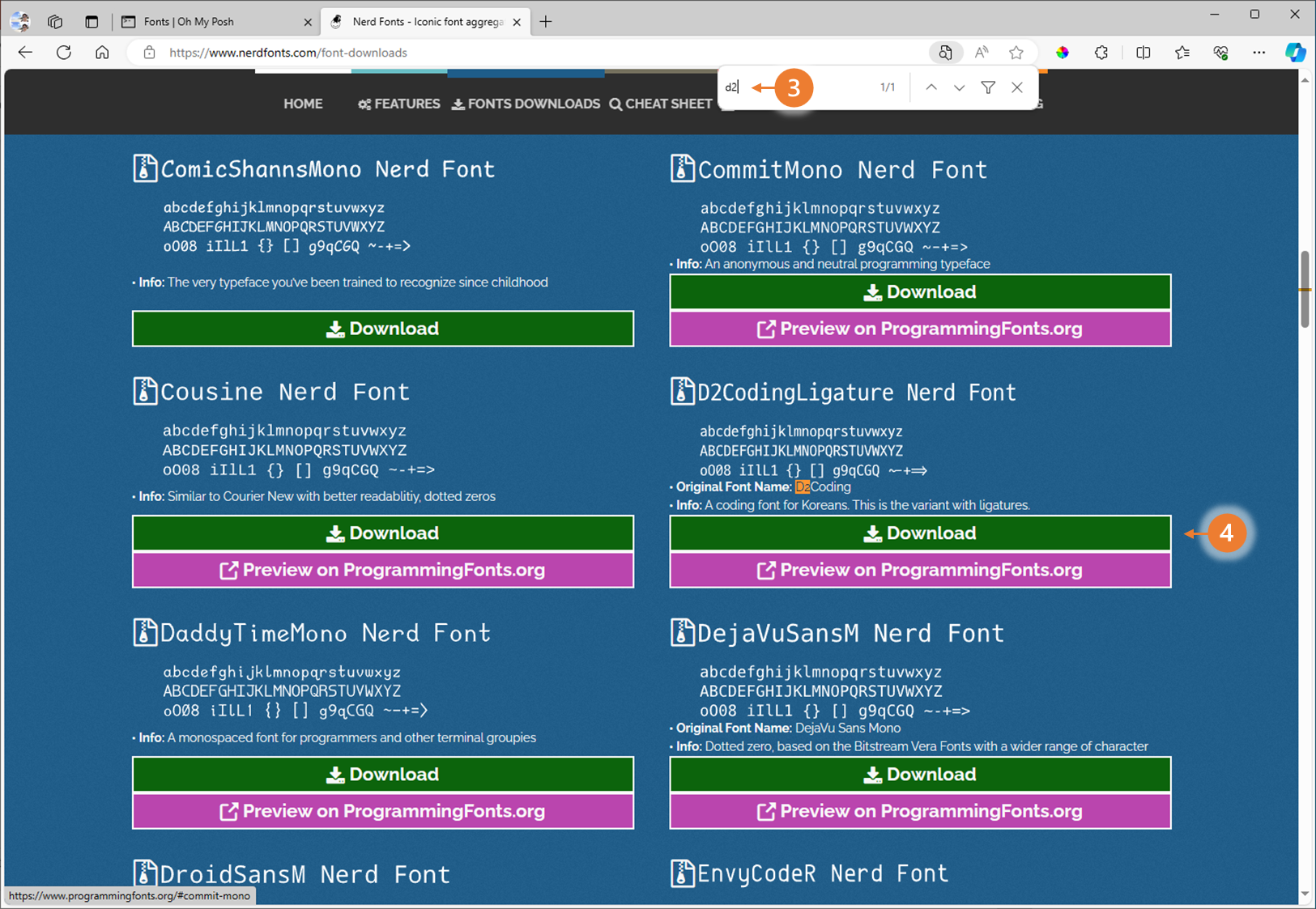This screenshot has height=909, width=1316.
Task: Open Read aloud in address bar
Action: click(982, 53)
